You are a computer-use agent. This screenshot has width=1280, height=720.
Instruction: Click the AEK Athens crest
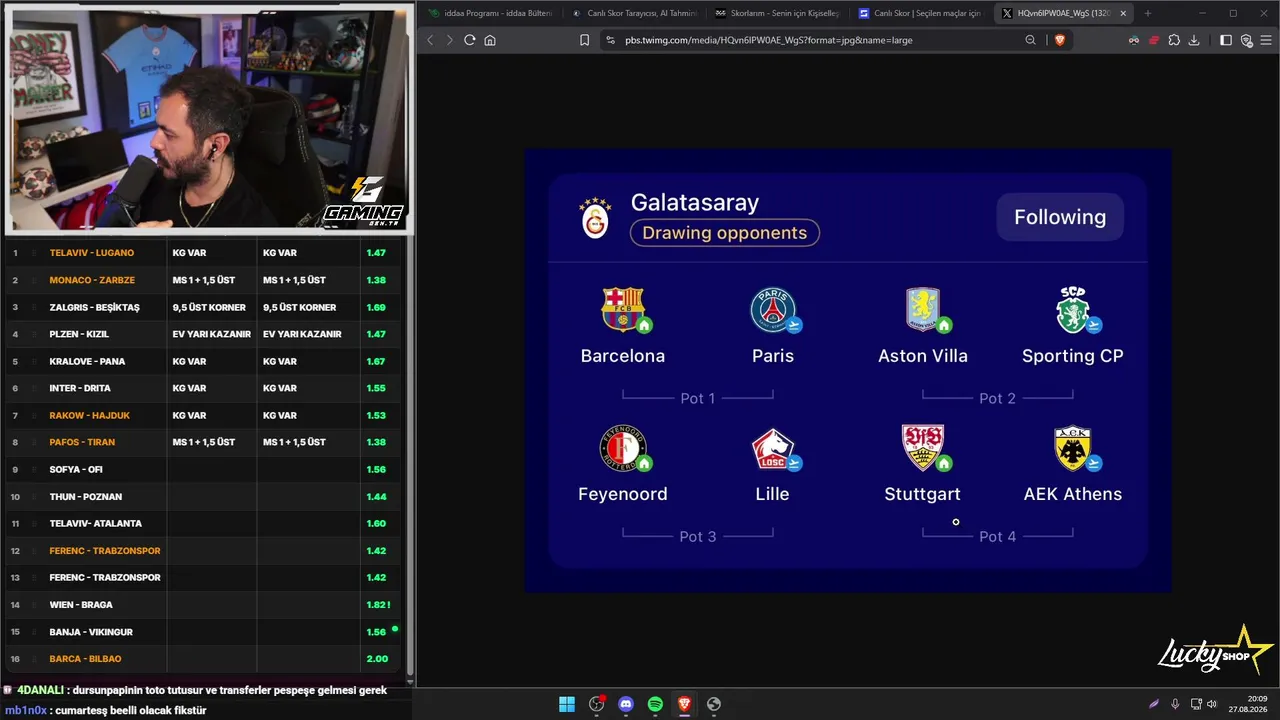(1073, 448)
